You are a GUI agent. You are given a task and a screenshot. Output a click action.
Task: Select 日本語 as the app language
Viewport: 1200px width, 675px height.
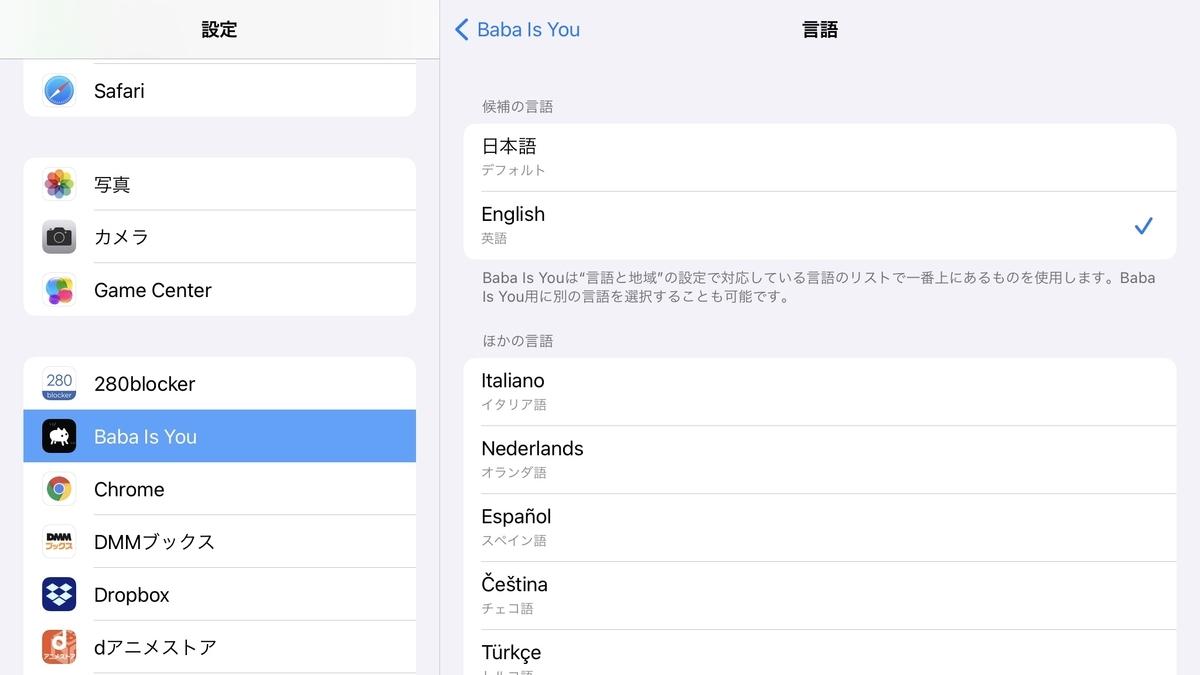820,157
